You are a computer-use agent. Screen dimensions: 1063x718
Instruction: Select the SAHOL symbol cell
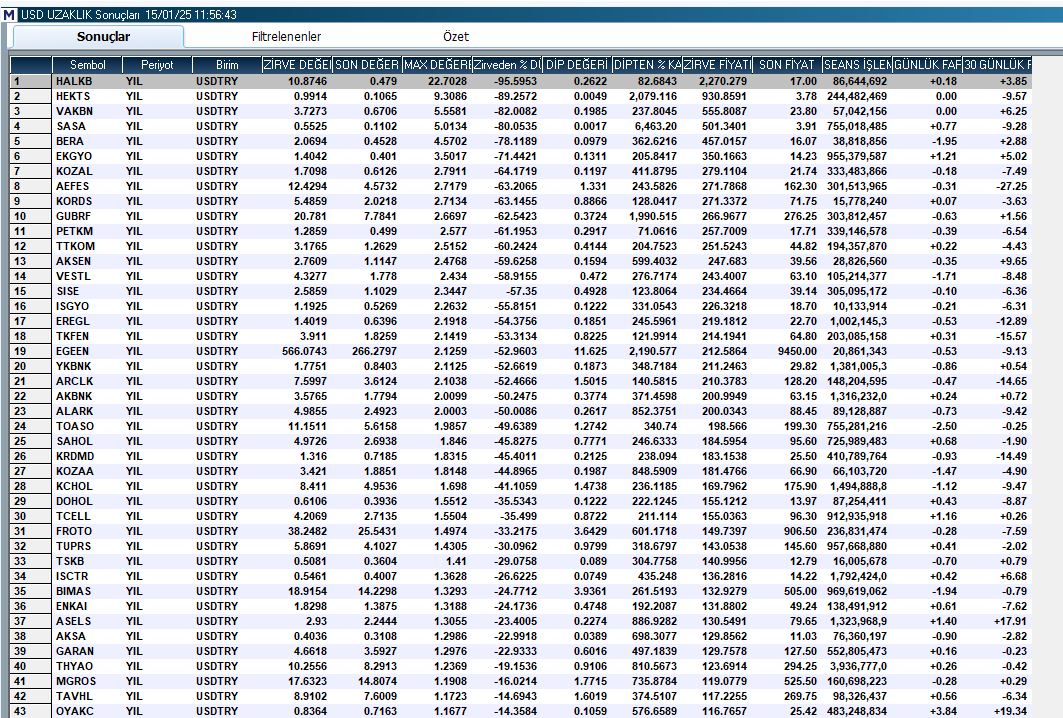pos(87,441)
